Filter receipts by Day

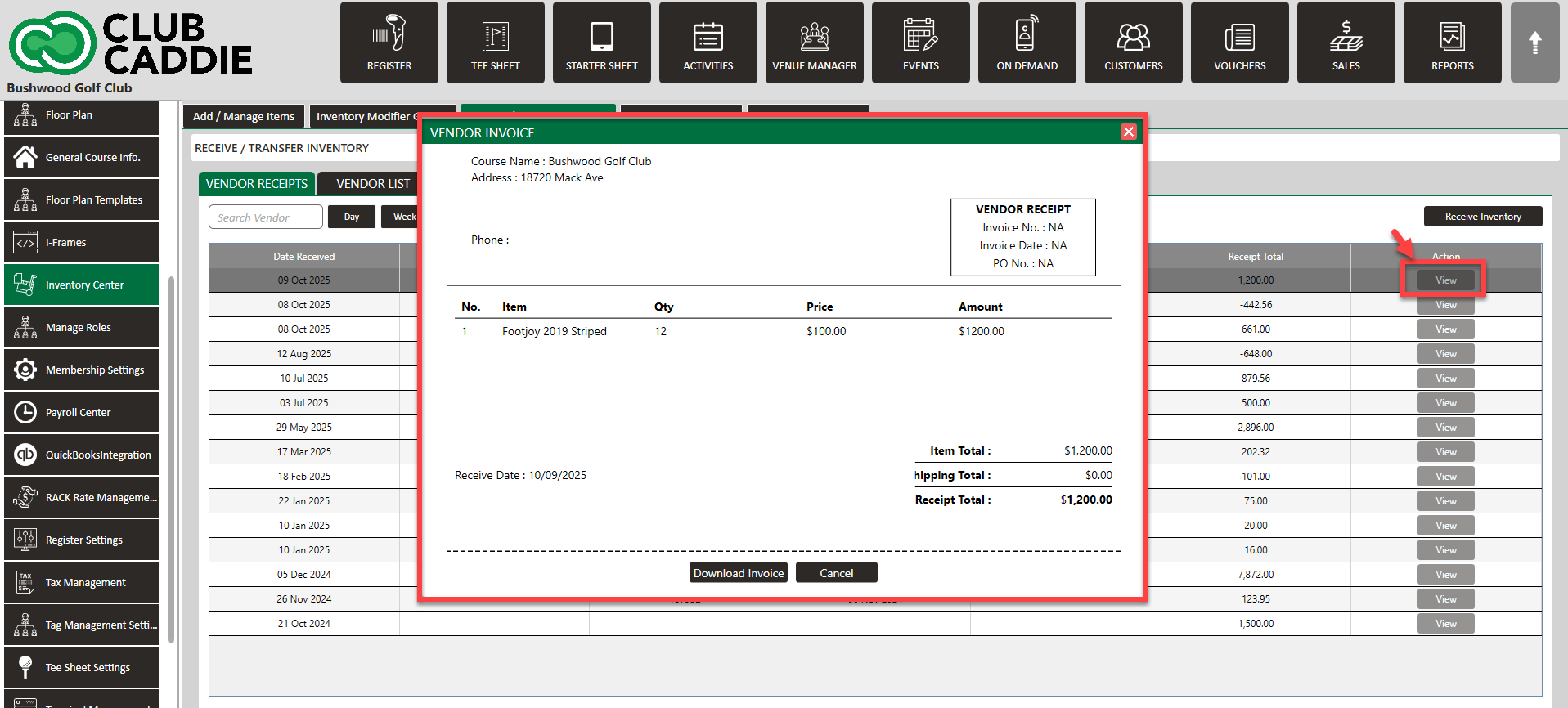click(x=352, y=217)
